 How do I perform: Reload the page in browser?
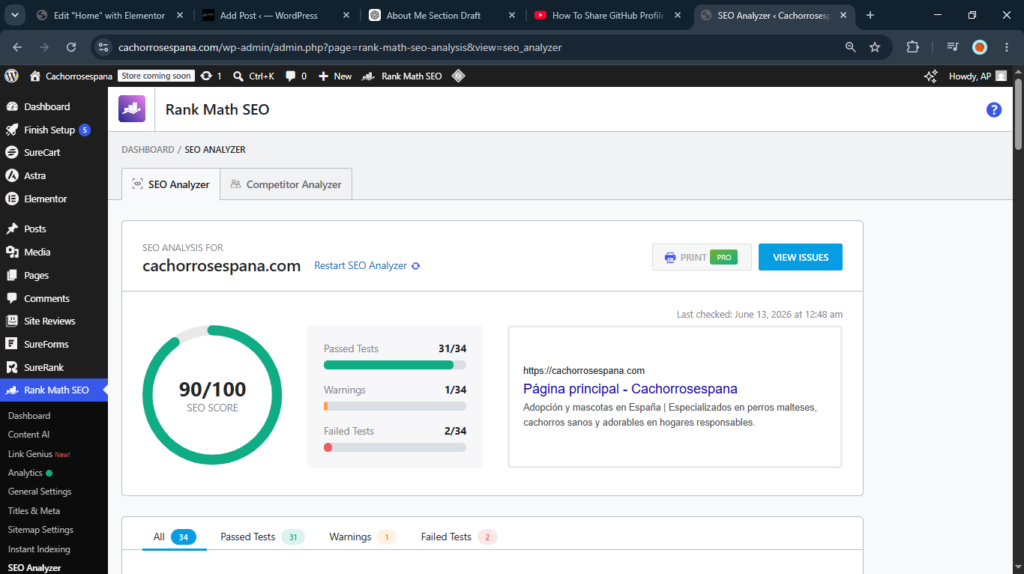pyautogui.click(x=71, y=47)
